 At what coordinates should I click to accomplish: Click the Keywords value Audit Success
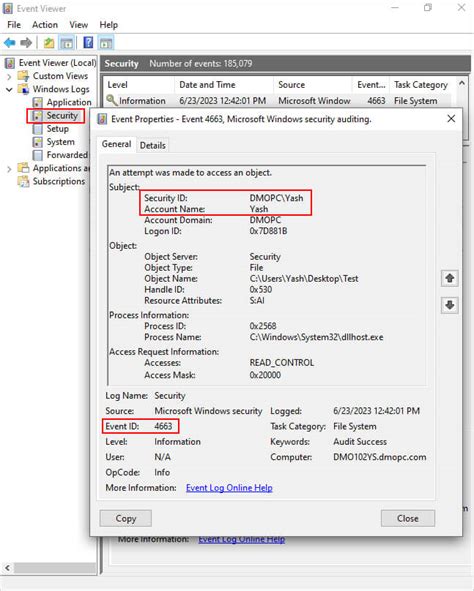click(x=360, y=442)
